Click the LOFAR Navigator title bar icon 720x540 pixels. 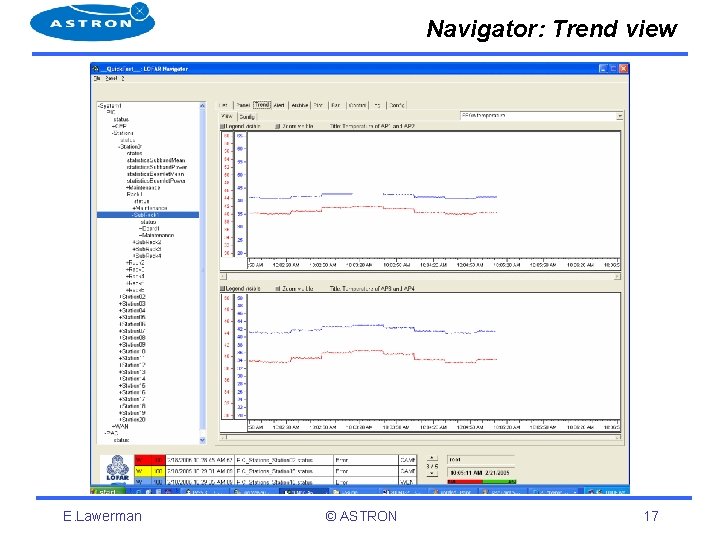pos(96,69)
